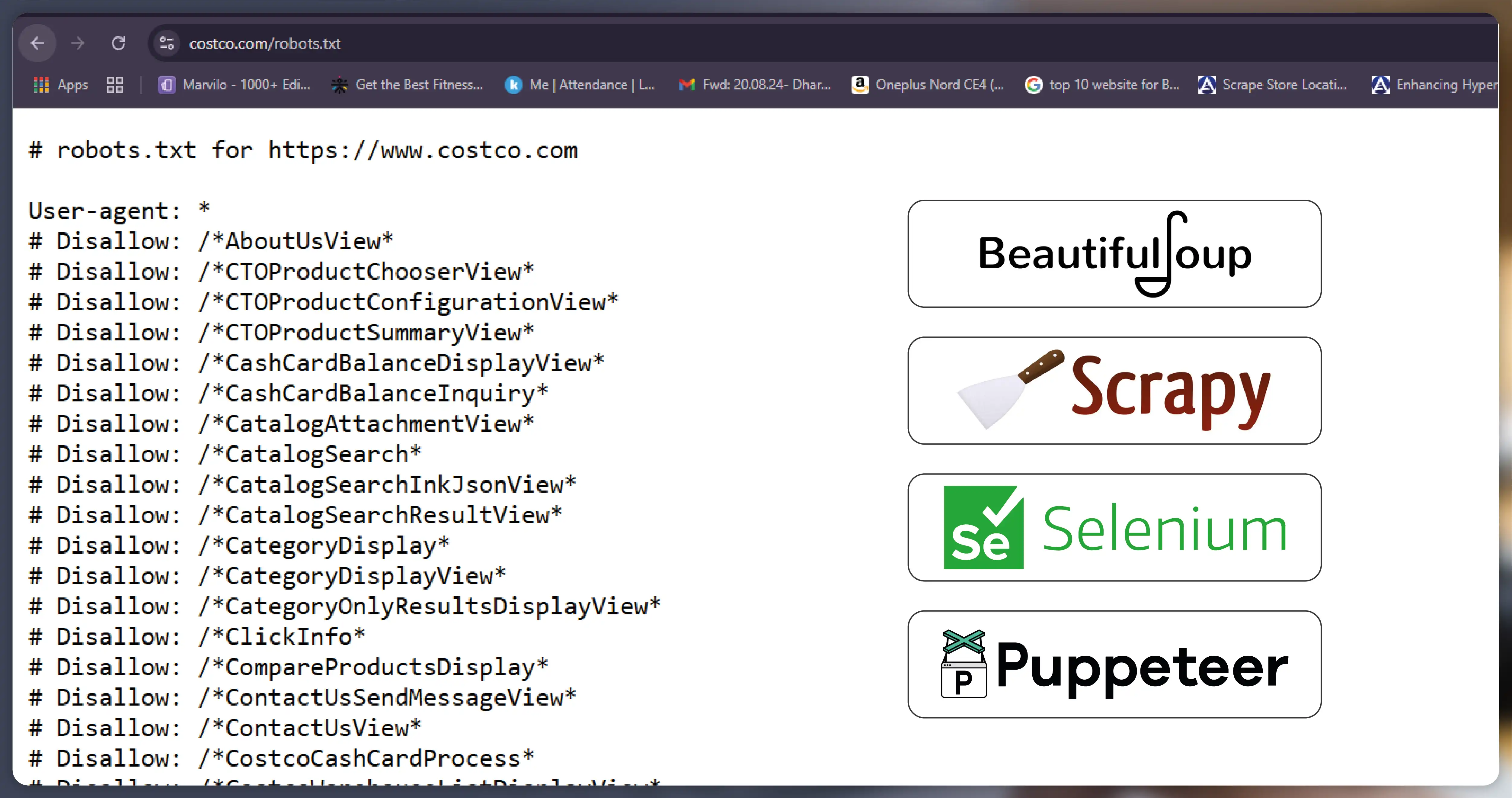Screen dimensions: 1512x798
Task: Click the Disallow /*CTOProductChooserView* line
Action: pos(281,272)
